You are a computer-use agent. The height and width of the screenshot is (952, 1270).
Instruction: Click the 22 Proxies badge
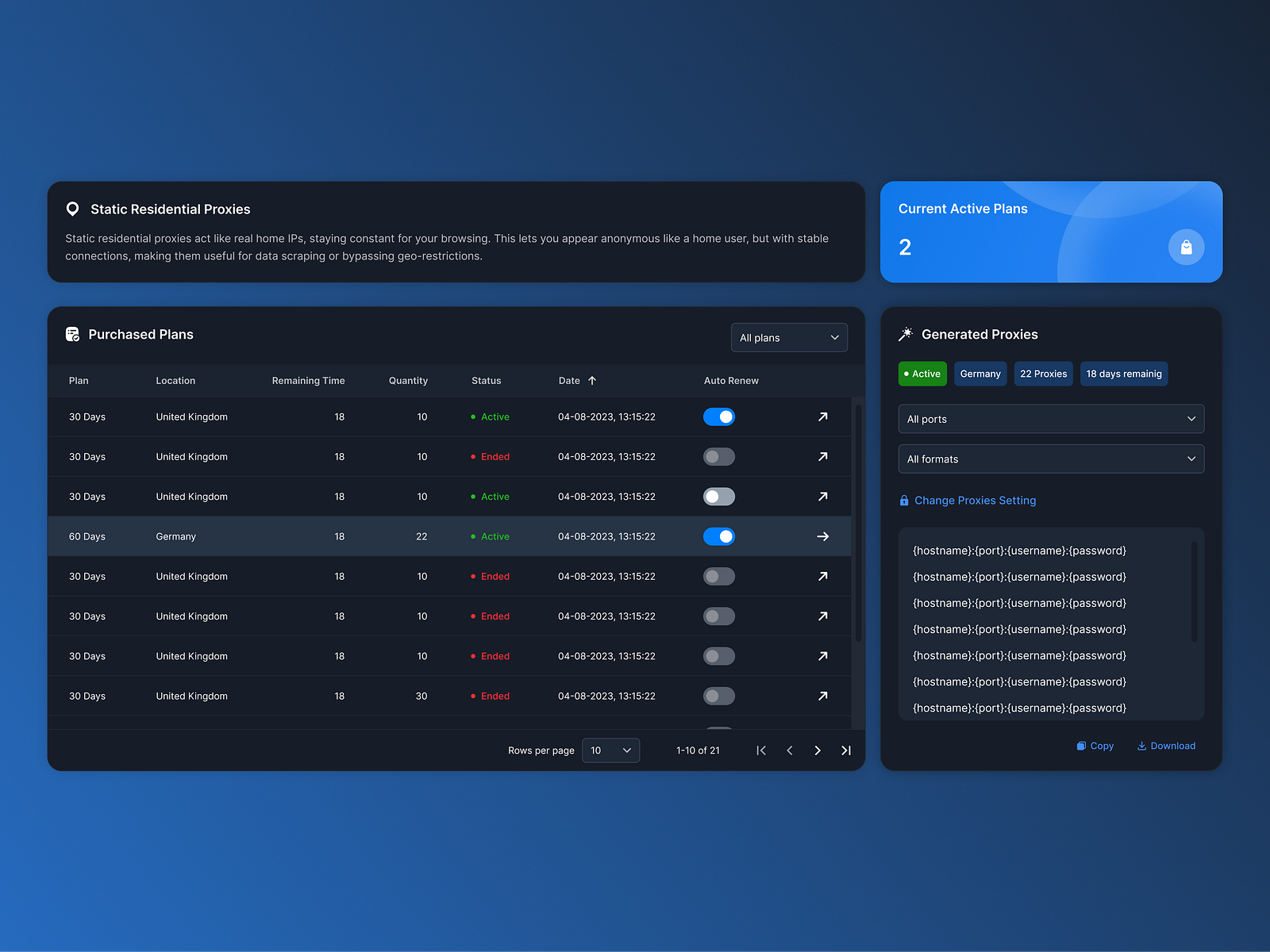(x=1043, y=374)
